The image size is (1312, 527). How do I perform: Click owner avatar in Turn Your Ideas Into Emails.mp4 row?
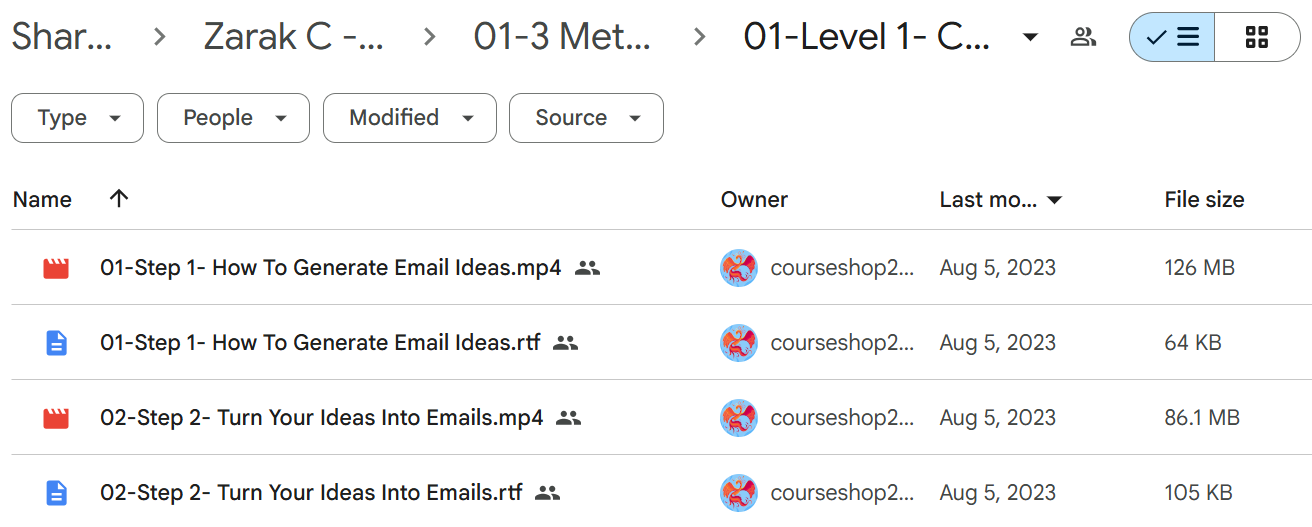click(739, 418)
